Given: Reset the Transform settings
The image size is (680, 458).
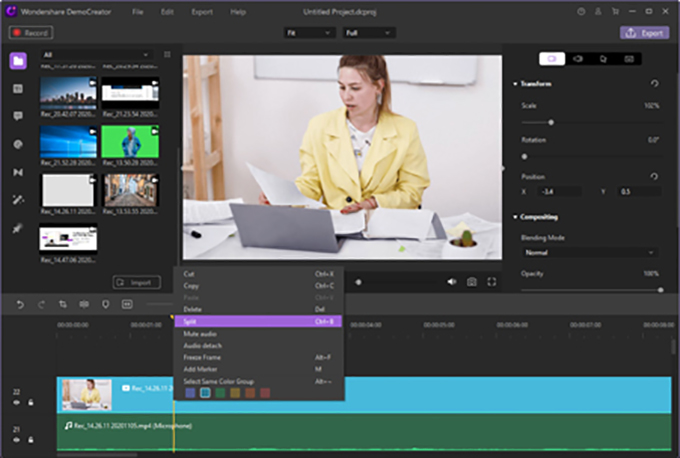Looking at the screenshot, I should click(x=655, y=85).
